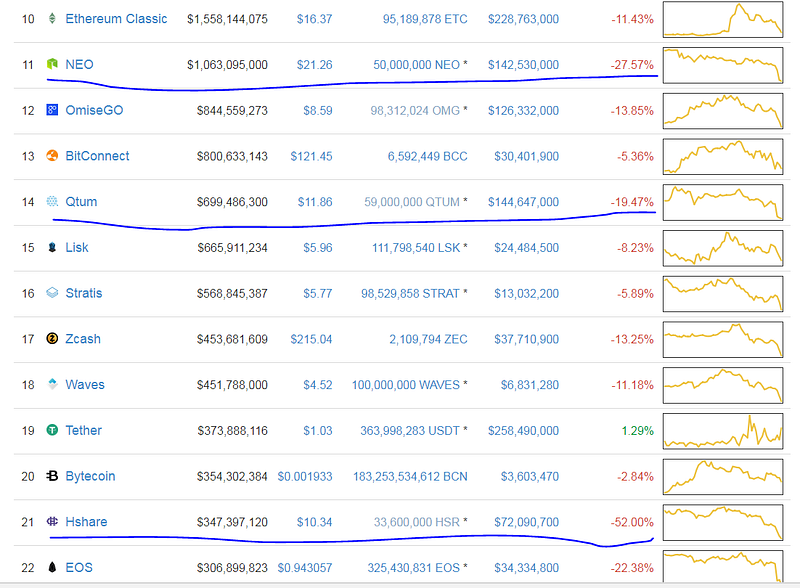
Task: Select NEO market cap $1,063,095,000
Action: (x=228, y=65)
